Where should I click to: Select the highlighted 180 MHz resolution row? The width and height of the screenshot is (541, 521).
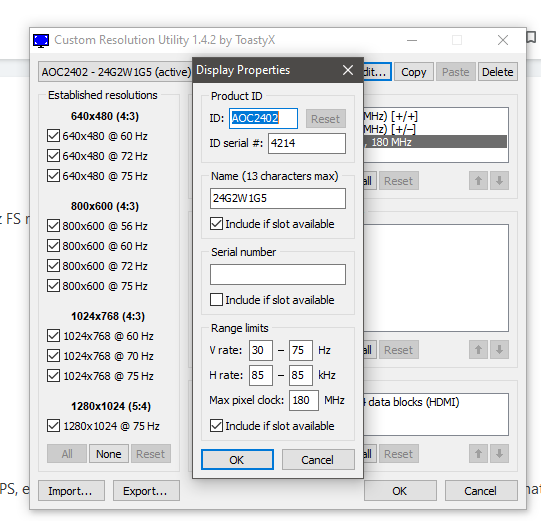pos(435,142)
